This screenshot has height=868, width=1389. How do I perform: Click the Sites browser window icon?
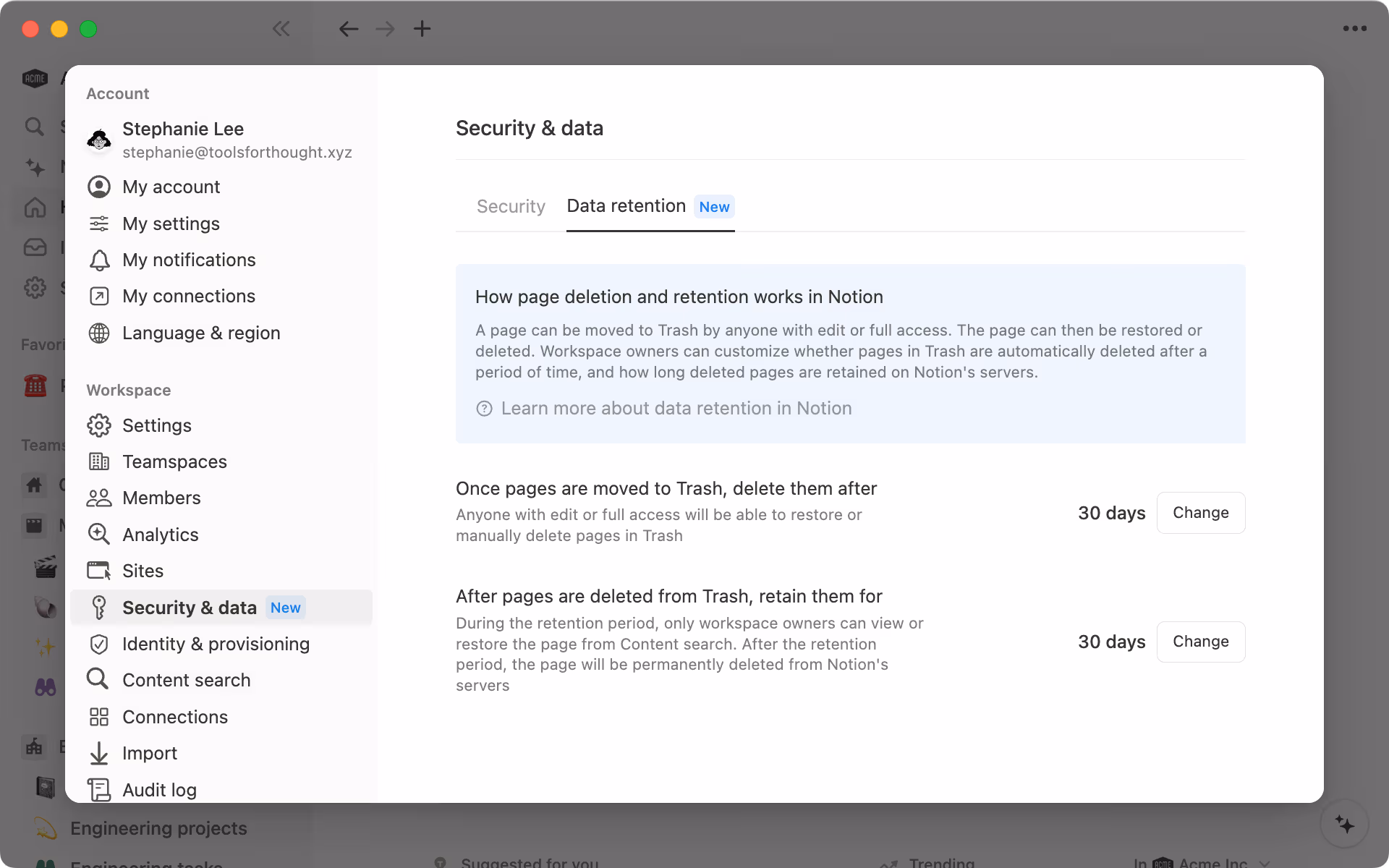click(99, 571)
